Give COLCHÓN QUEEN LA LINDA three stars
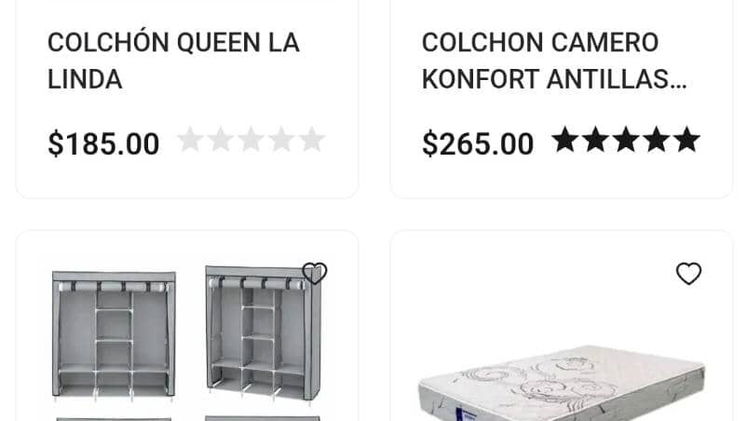The height and width of the screenshot is (421, 747). [251, 140]
